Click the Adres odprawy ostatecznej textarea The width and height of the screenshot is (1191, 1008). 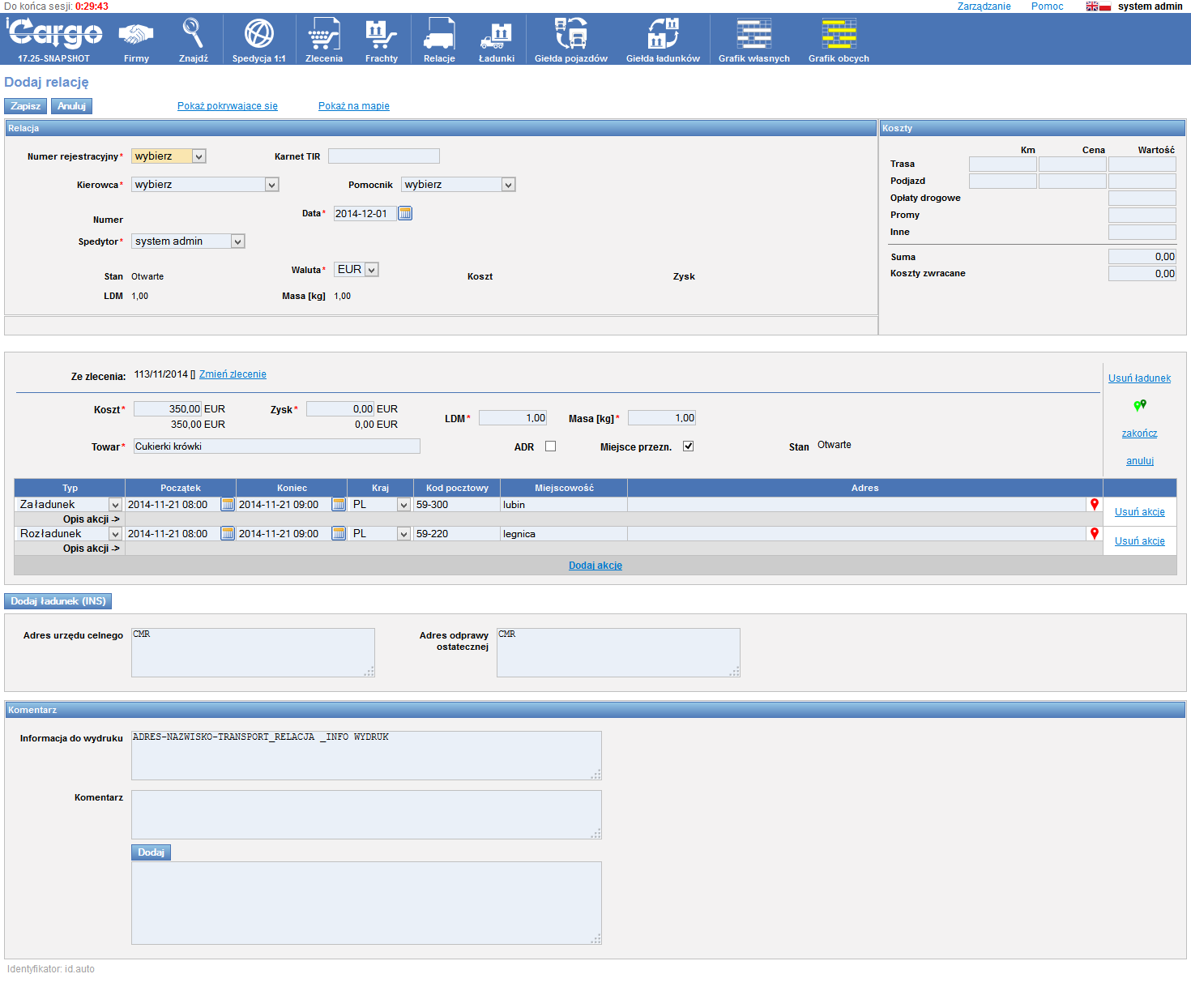(618, 652)
